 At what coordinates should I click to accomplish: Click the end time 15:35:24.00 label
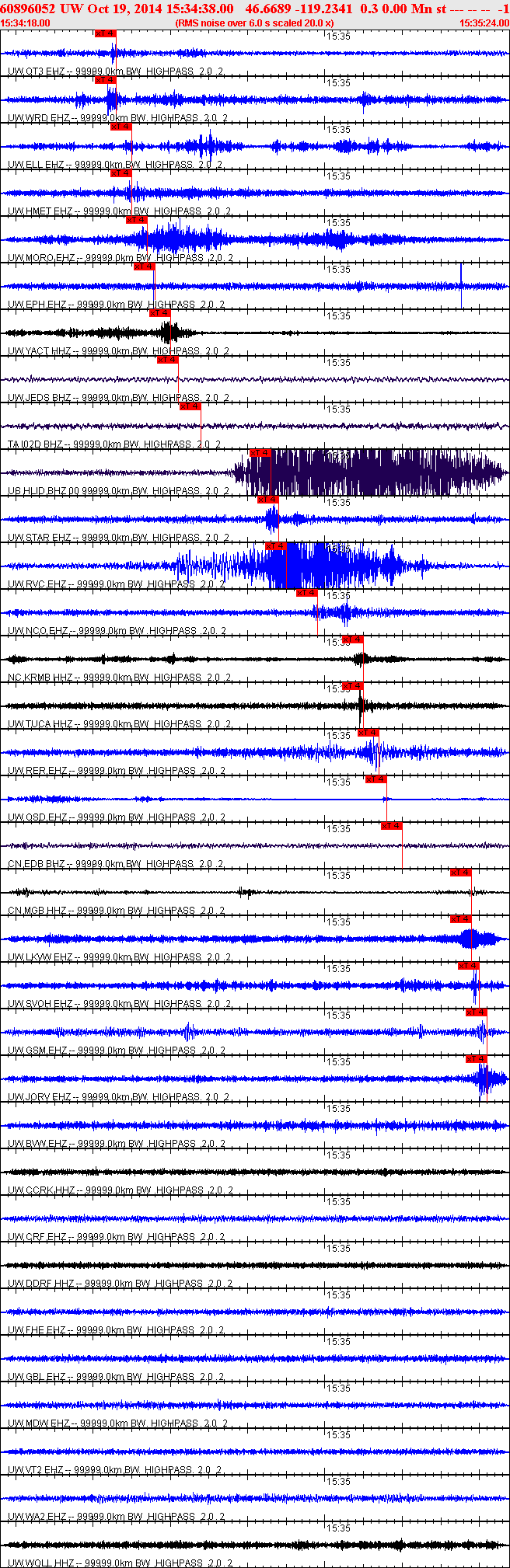pos(484,23)
